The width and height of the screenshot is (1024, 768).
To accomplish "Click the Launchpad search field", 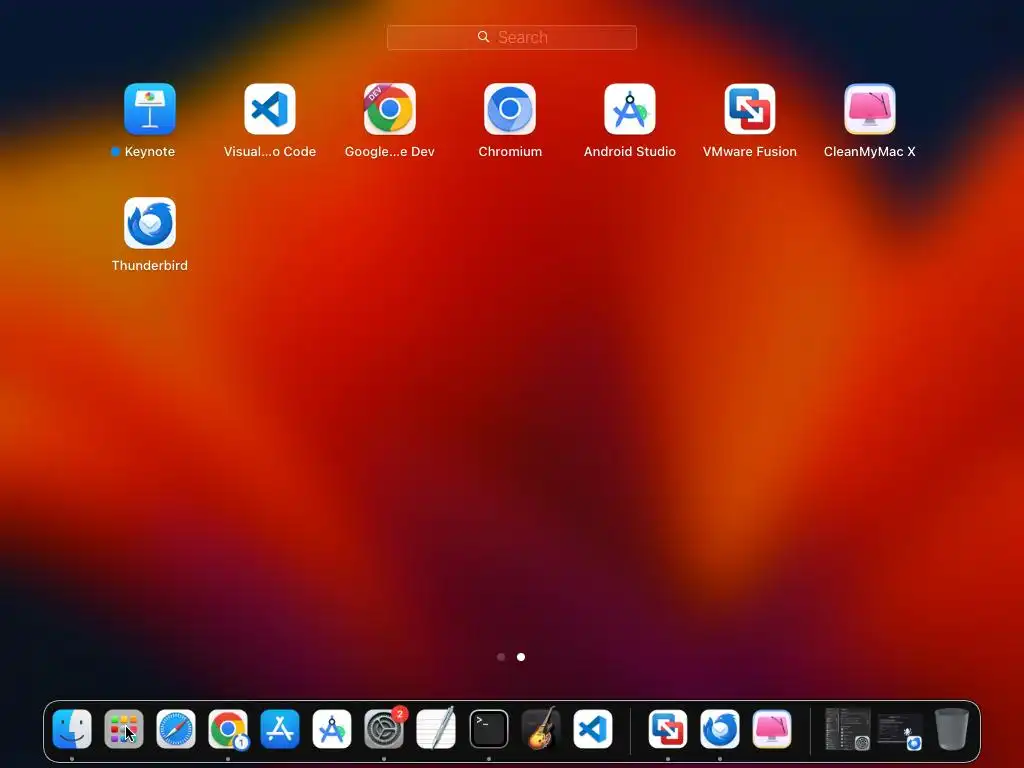I will [x=512, y=37].
